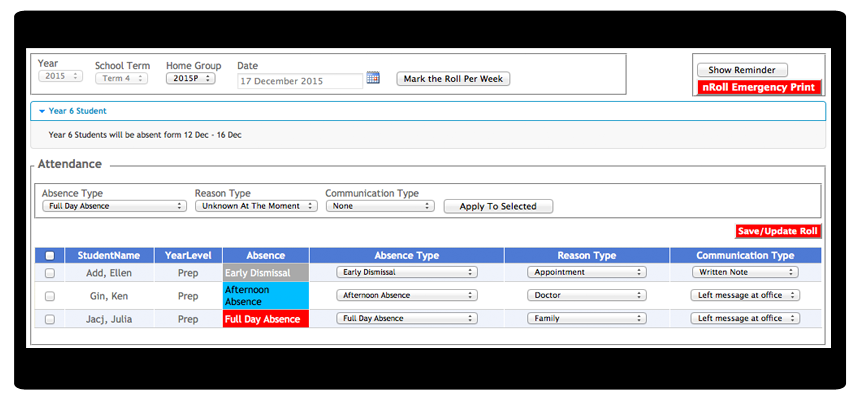Open the calendar date picker icon
The image size is (861, 400).
373,77
